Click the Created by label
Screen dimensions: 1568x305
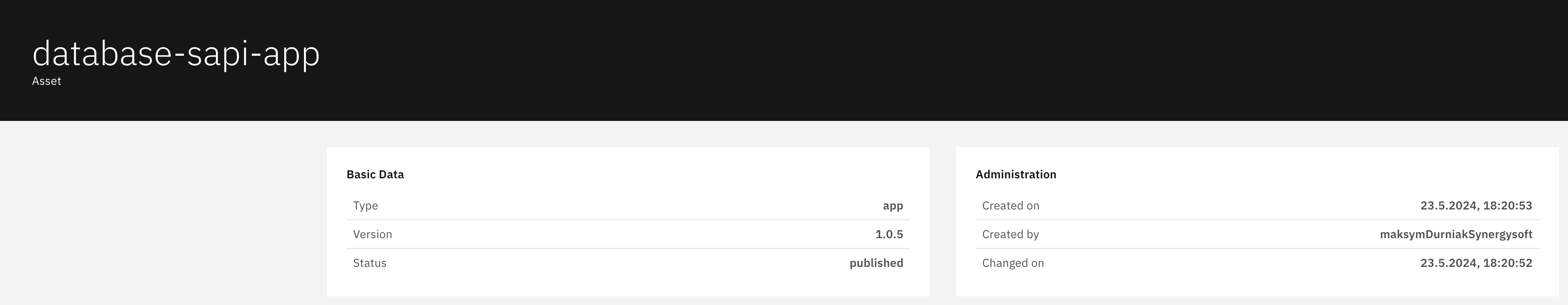tap(1011, 234)
